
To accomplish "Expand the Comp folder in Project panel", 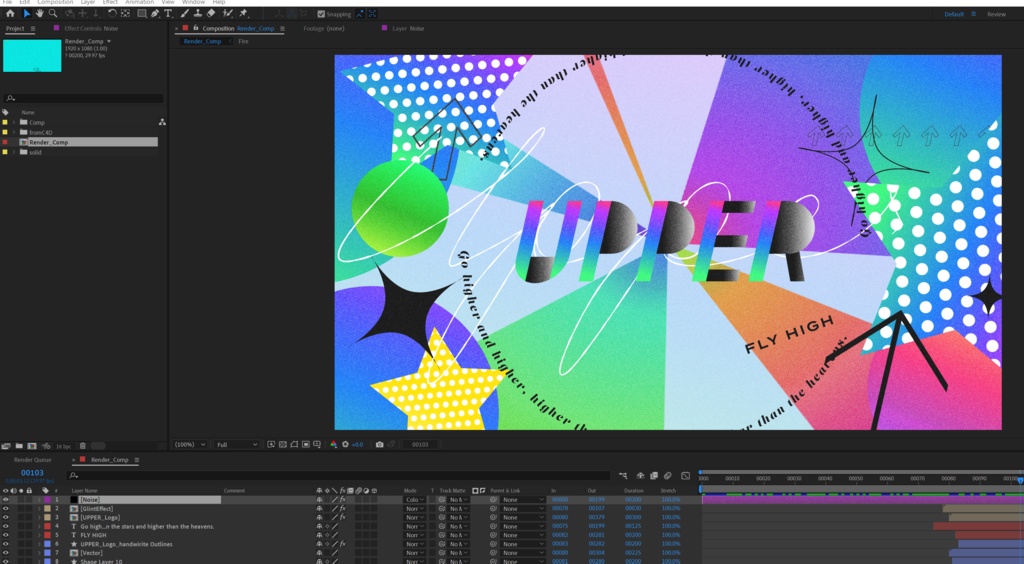I will [x=14, y=122].
